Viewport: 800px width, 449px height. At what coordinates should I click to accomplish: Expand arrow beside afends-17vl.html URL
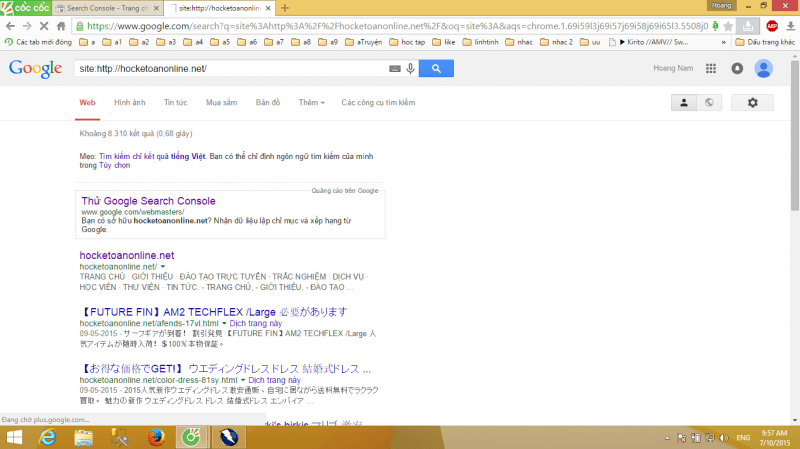point(224,323)
